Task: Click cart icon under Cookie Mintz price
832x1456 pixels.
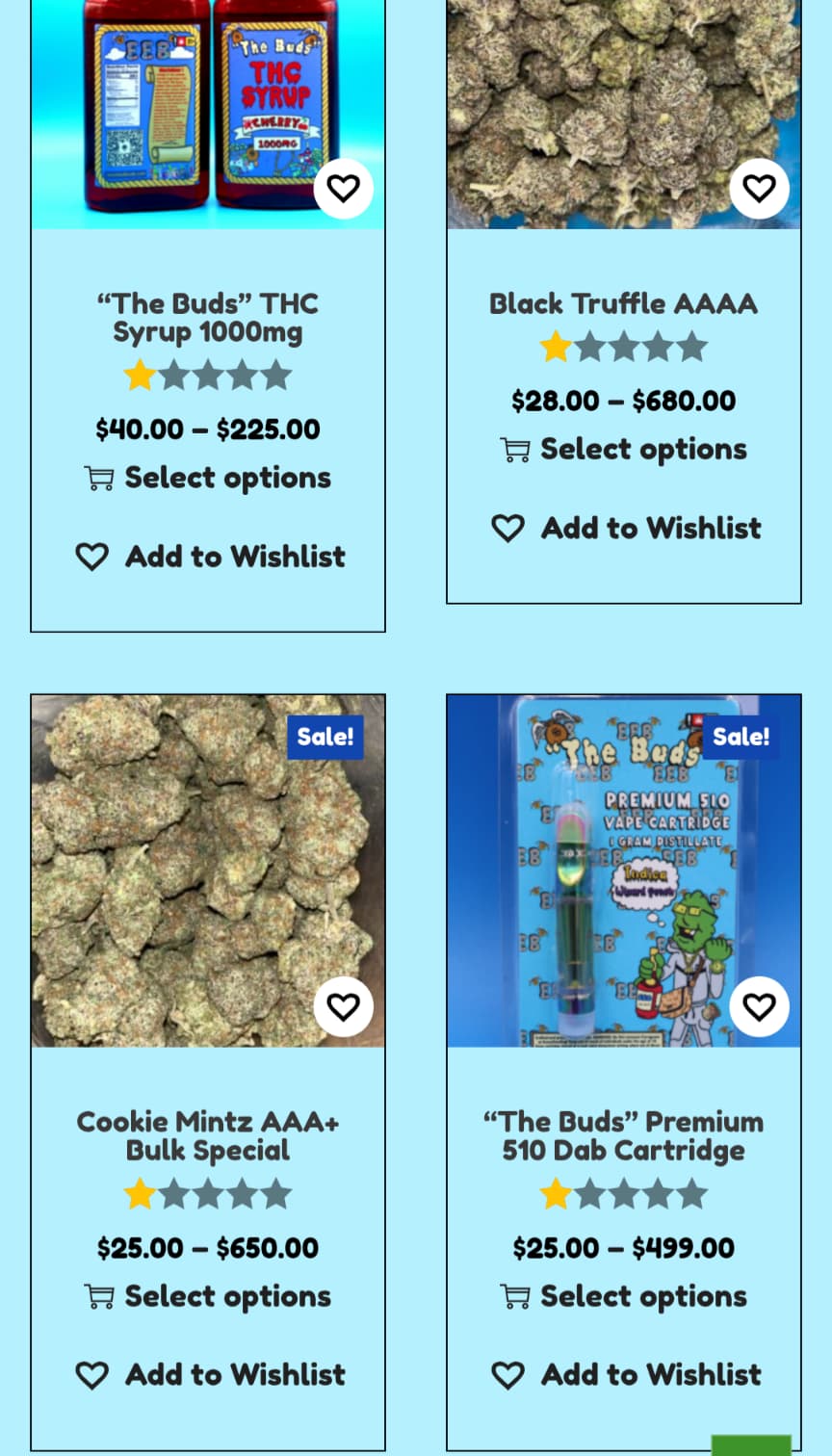Action: (99, 1297)
